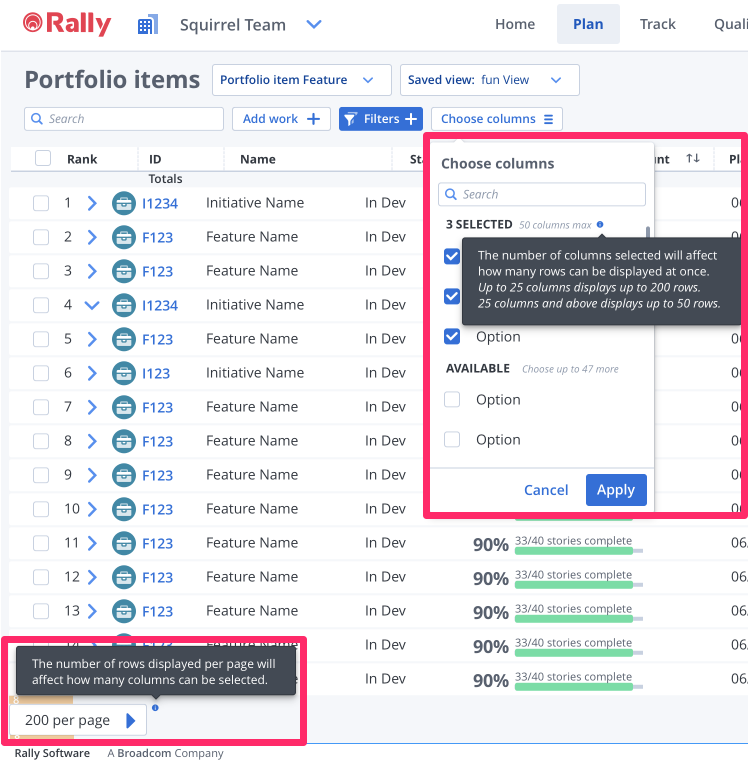
Task: Check the second available Option checkbox
Action: (452, 440)
